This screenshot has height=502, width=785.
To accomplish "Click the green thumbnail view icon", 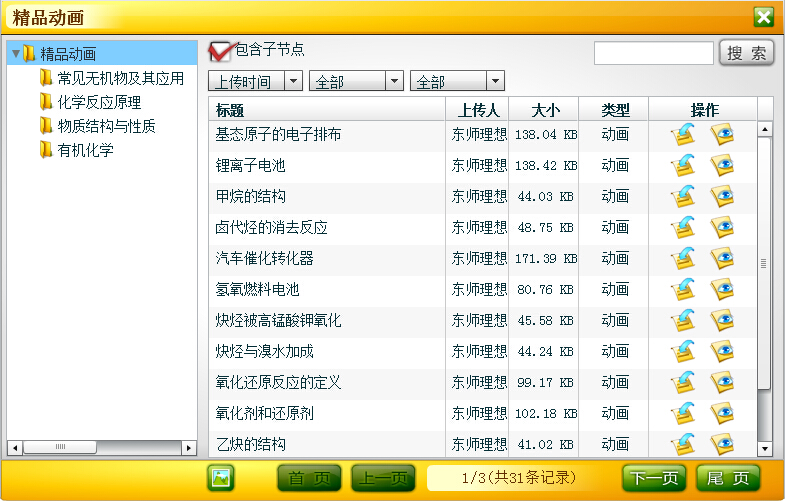I will 220,478.
